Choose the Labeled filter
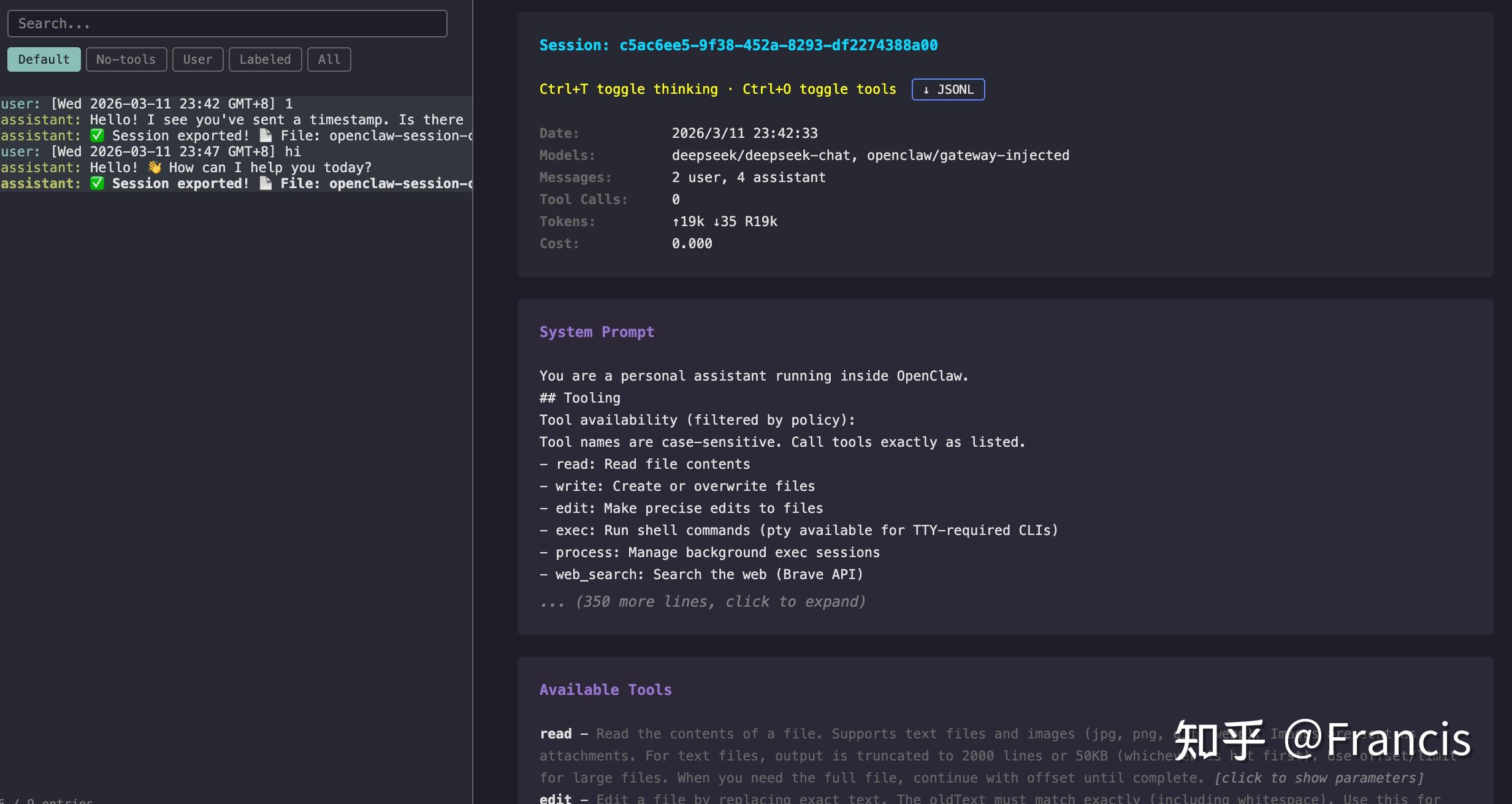This screenshot has height=804, width=1512. [265, 59]
